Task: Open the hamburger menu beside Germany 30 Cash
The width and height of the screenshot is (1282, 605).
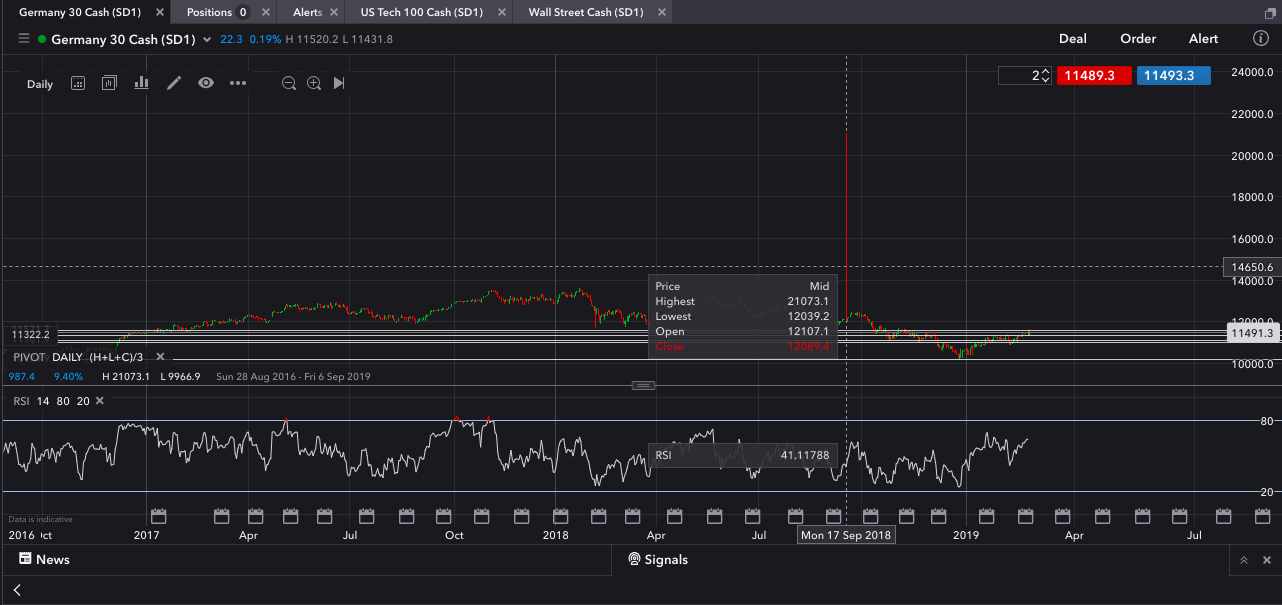Action: [24, 39]
